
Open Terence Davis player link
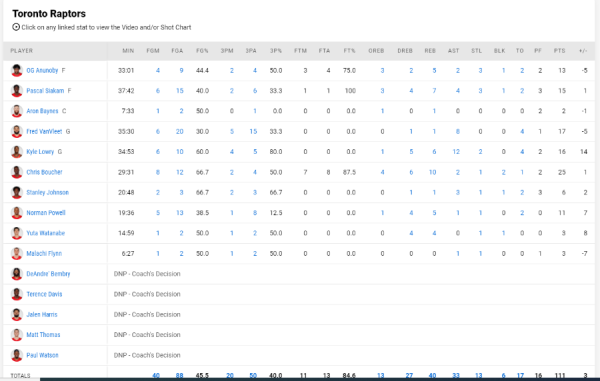44,294
